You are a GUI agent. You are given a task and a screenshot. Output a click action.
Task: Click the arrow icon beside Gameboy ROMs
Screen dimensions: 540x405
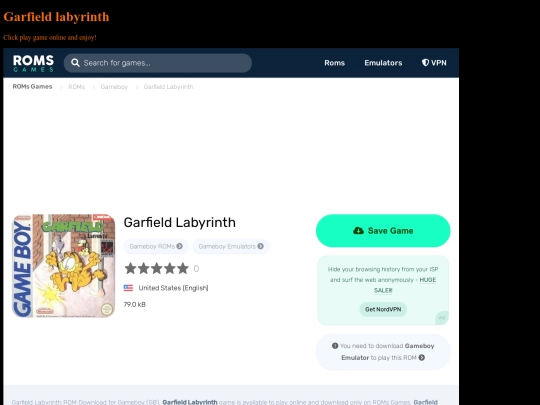click(x=179, y=246)
